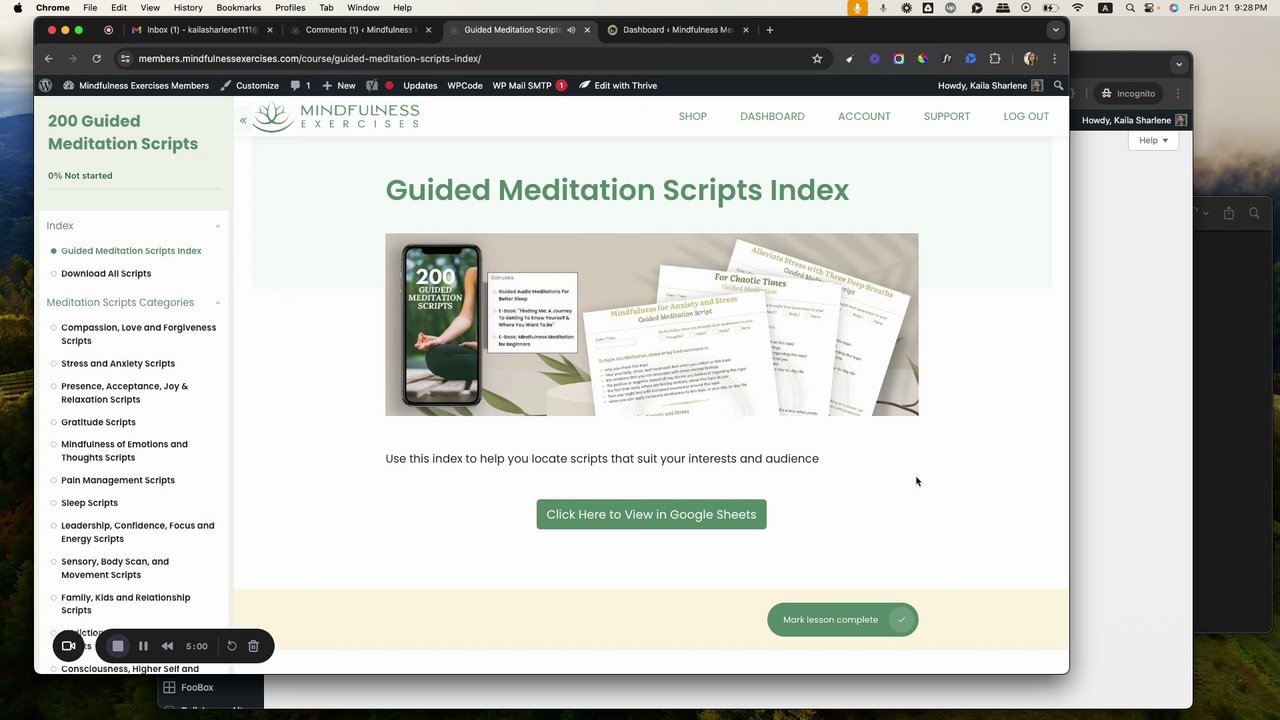Open Help dropdown in background window
This screenshot has width=1280, height=720.
[x=1153, y=140]
